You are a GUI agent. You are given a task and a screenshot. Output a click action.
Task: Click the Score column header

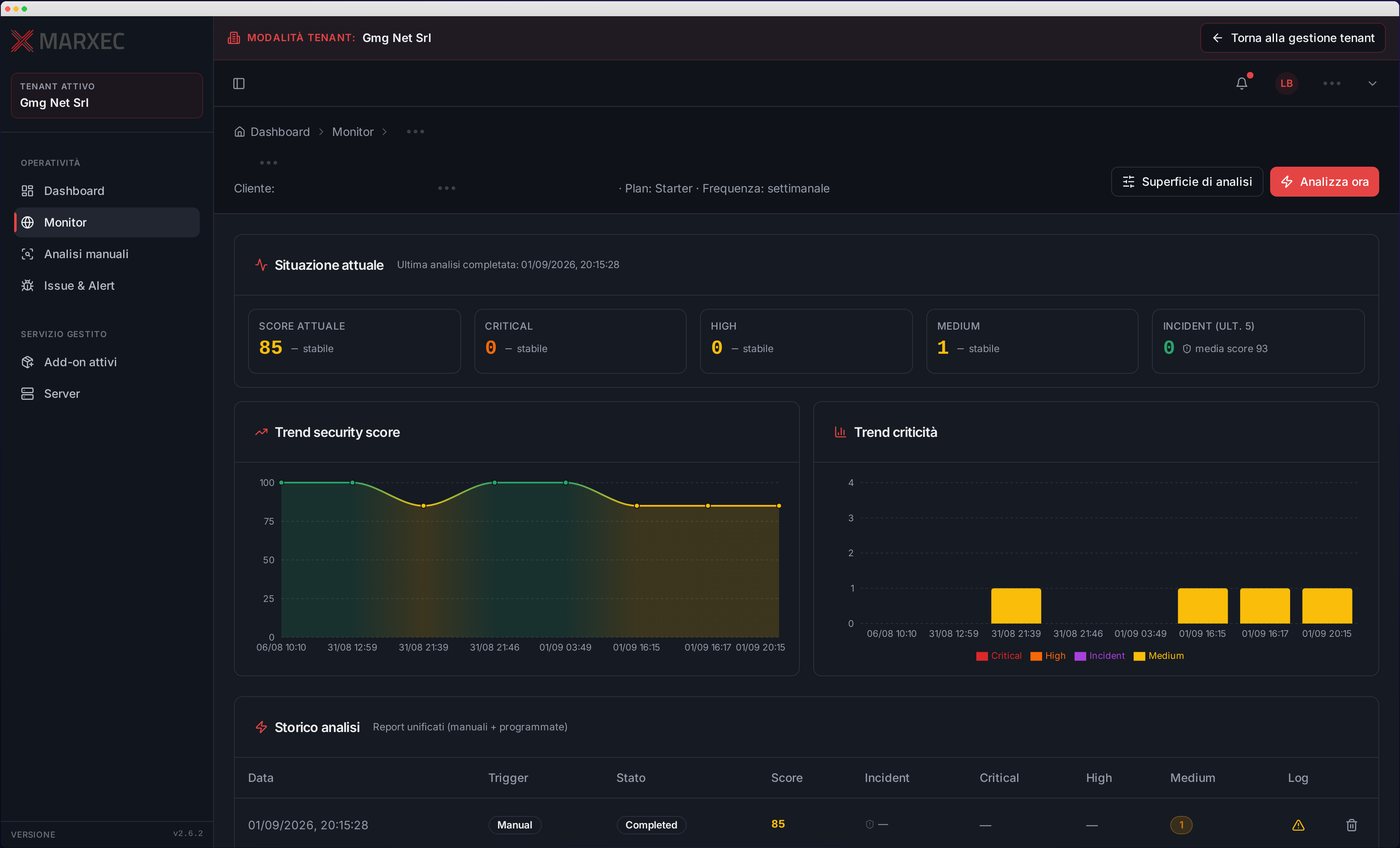pos(786,778)
